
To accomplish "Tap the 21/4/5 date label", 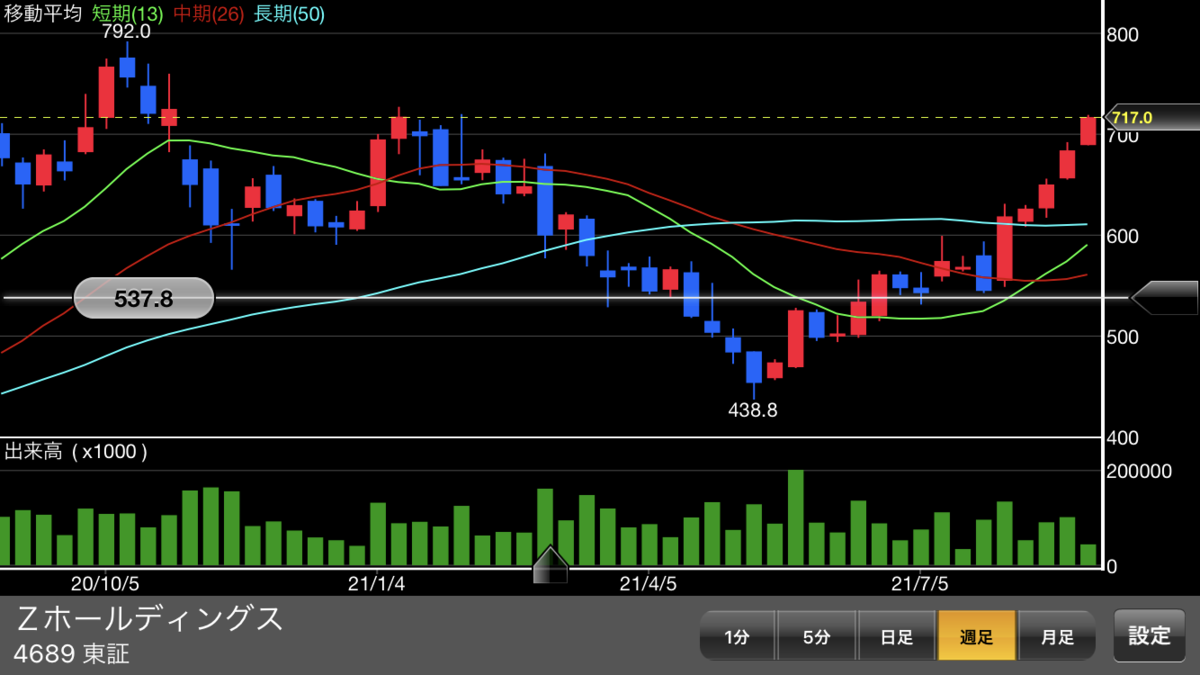I will [648, 582].
